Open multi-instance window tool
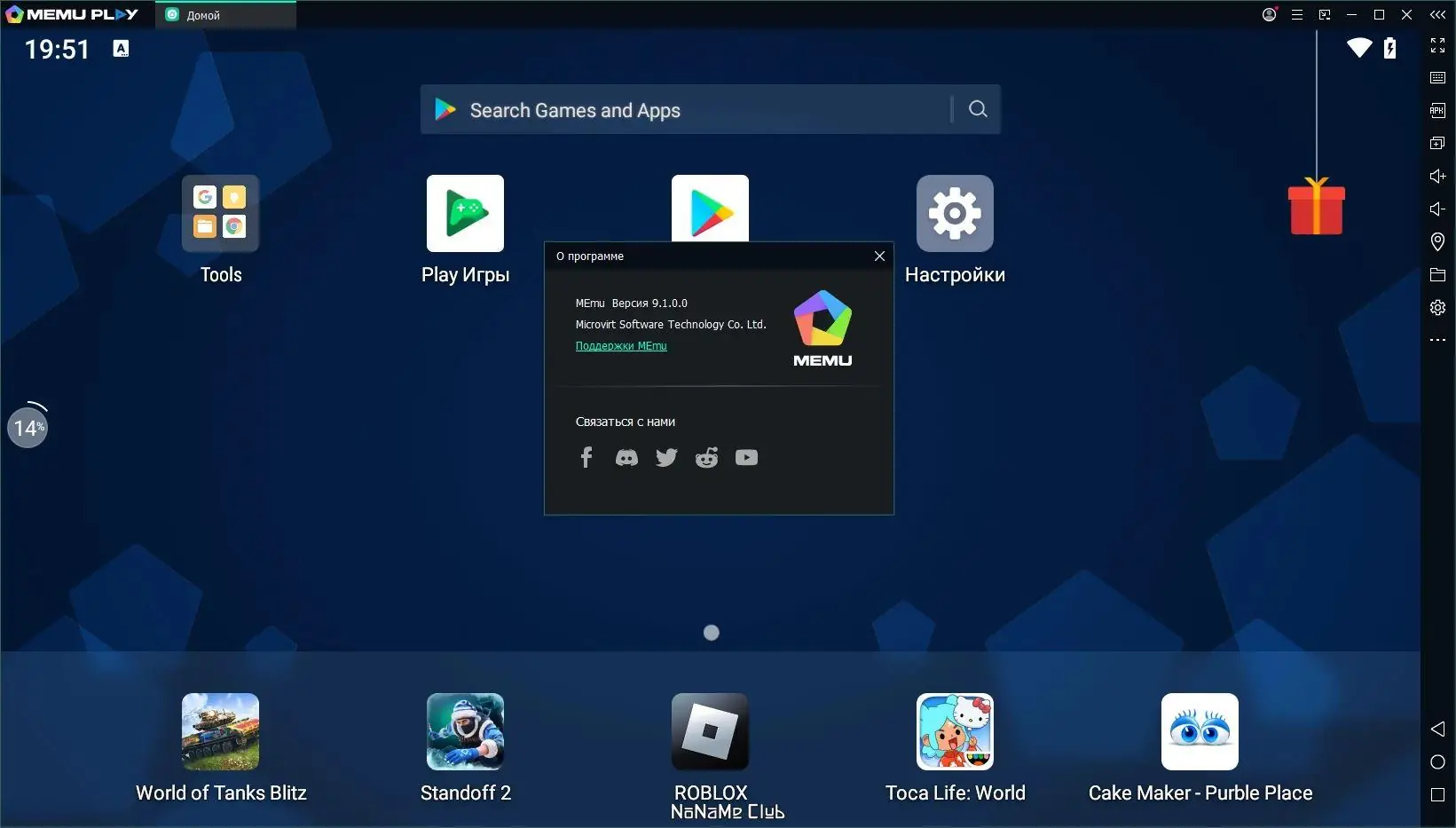The image size is (1456, 828). tap(1438, 143)
